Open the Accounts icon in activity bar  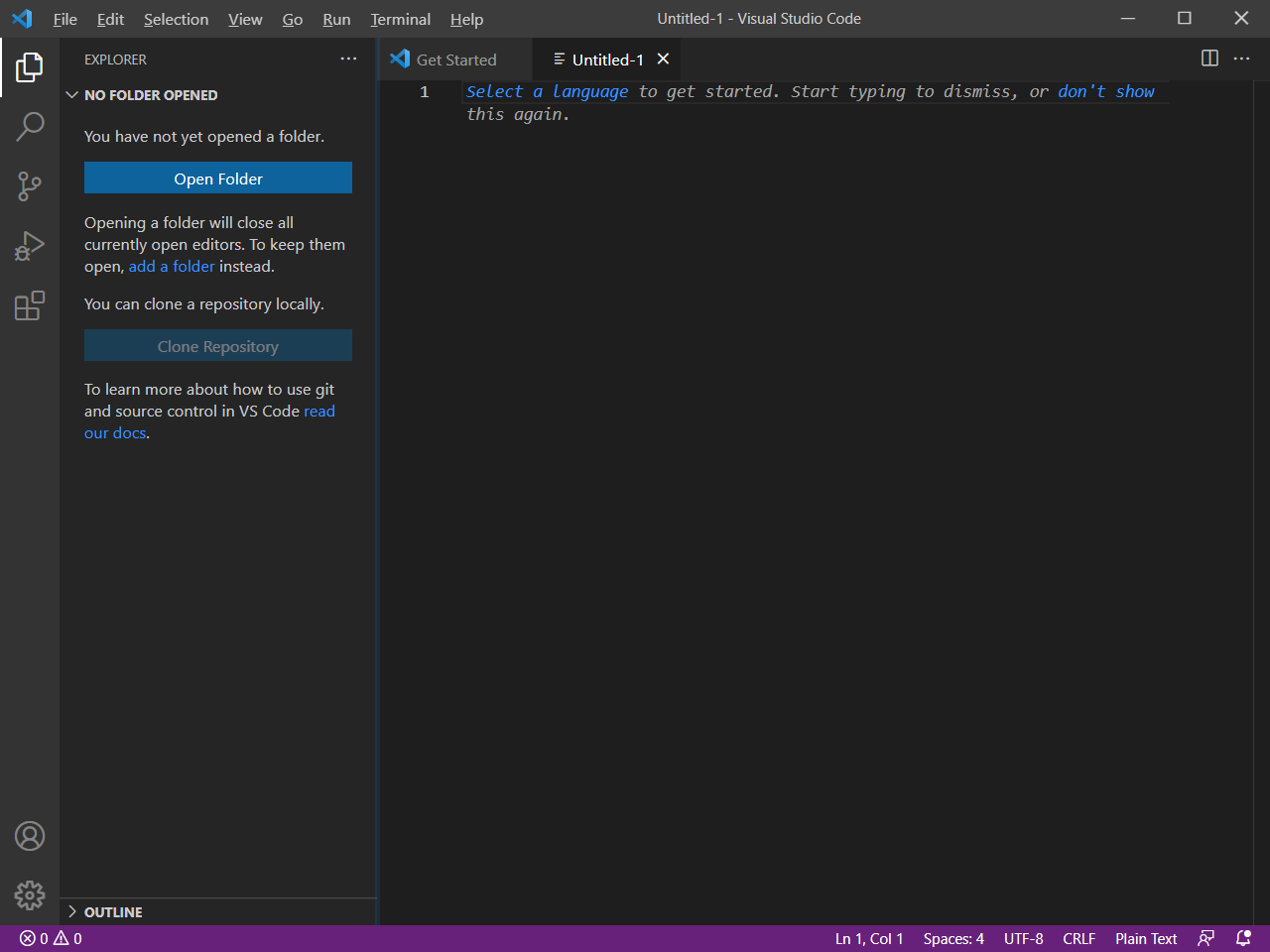[30, 836]
